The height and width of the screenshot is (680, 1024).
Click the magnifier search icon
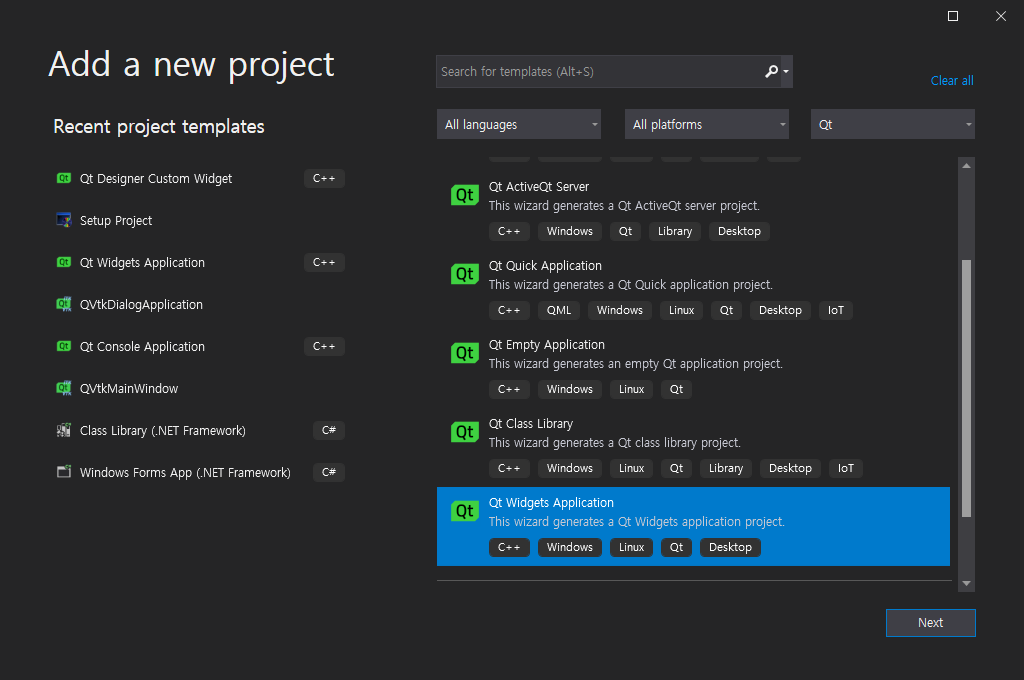771,71
